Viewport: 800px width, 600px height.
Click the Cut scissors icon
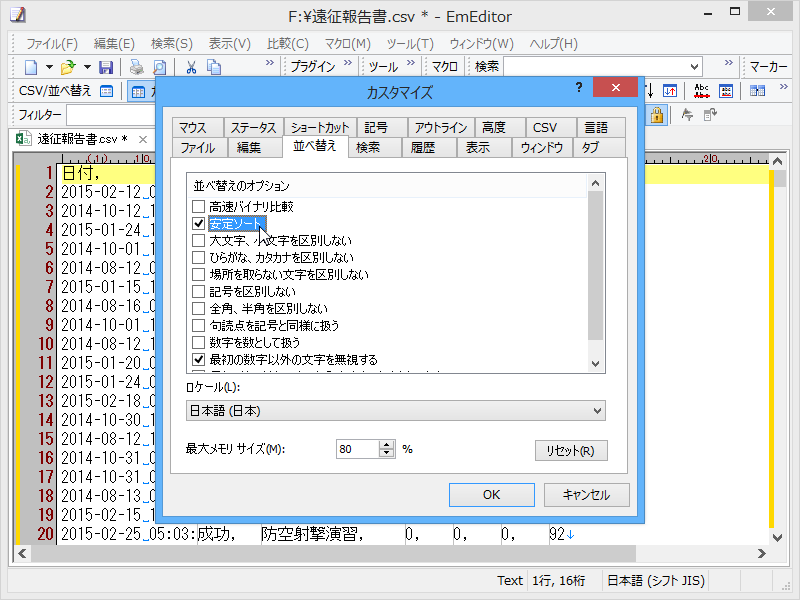pyautogui.click(x=191, y=67)
